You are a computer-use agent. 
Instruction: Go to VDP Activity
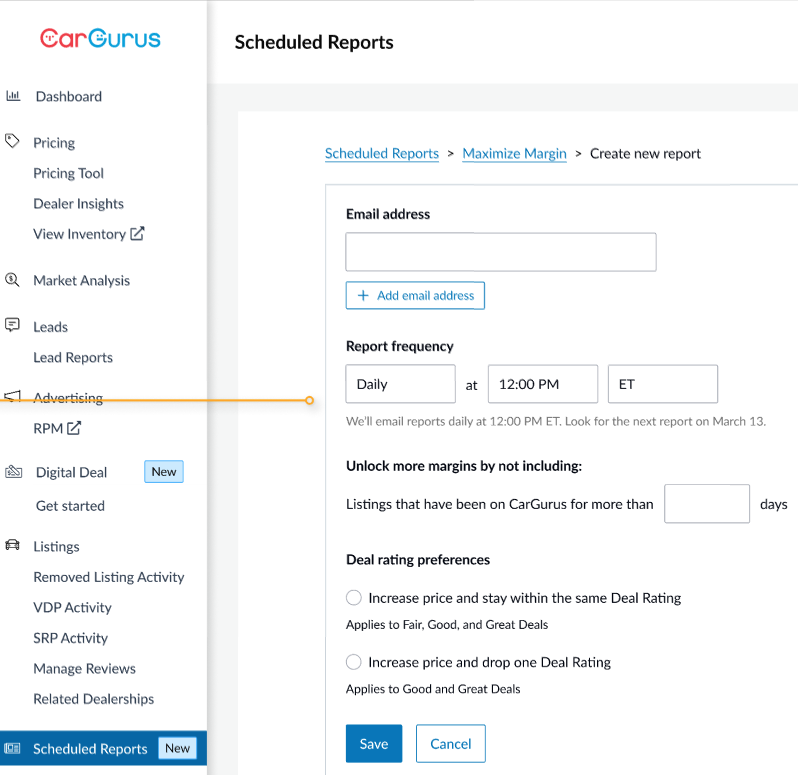[72, 608]
